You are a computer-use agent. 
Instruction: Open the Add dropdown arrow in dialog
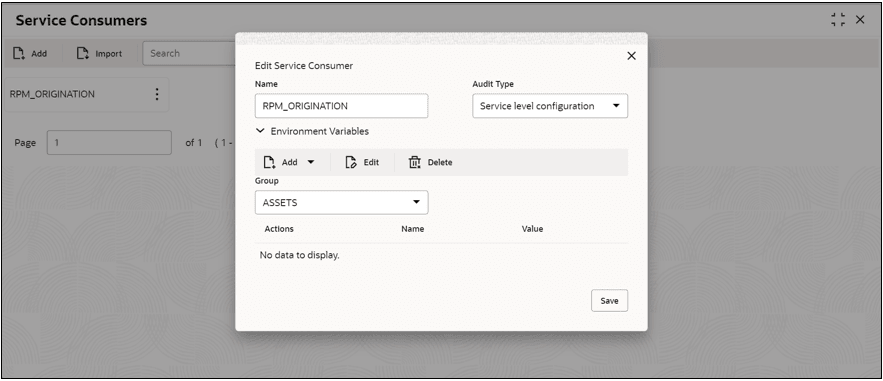[x=311, y=162]
